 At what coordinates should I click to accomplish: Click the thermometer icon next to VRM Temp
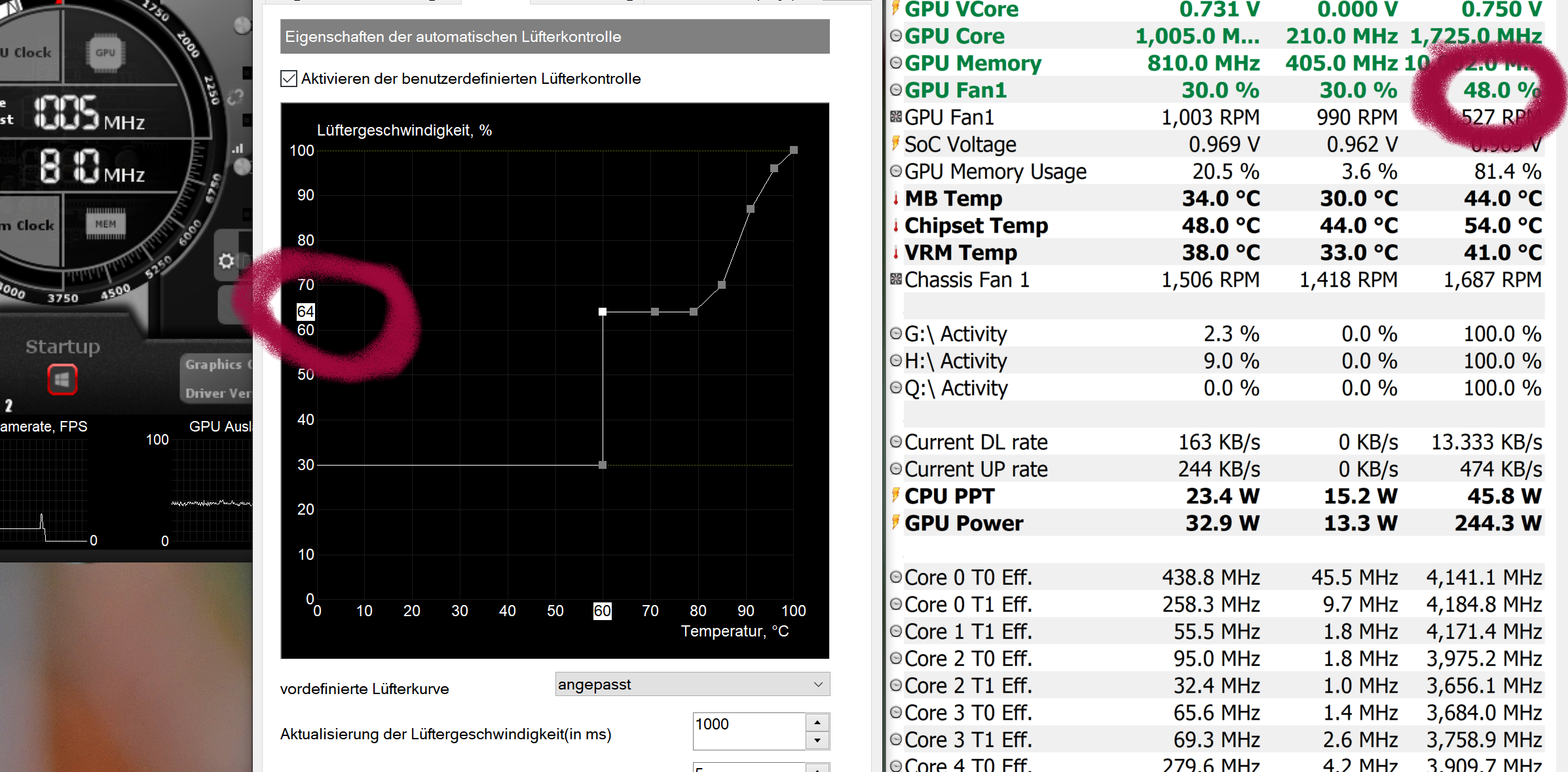tap(896, 253)
